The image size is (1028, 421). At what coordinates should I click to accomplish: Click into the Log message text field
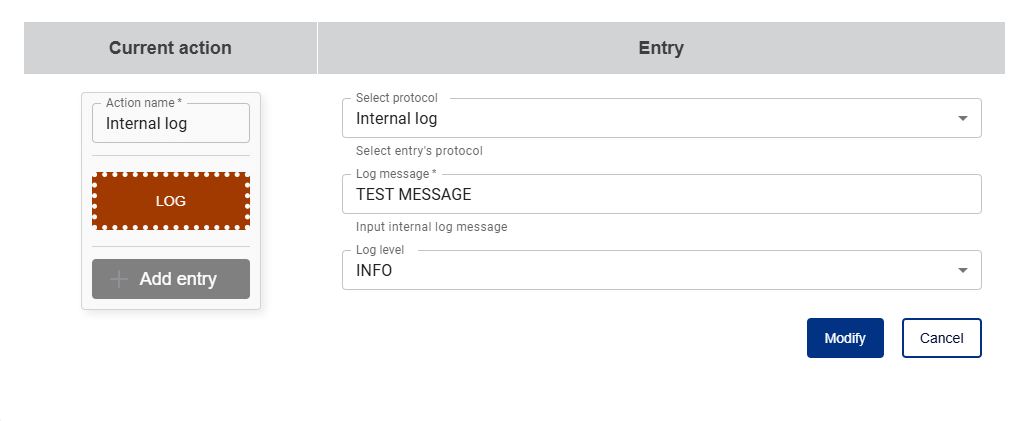(x=660, y=195)
